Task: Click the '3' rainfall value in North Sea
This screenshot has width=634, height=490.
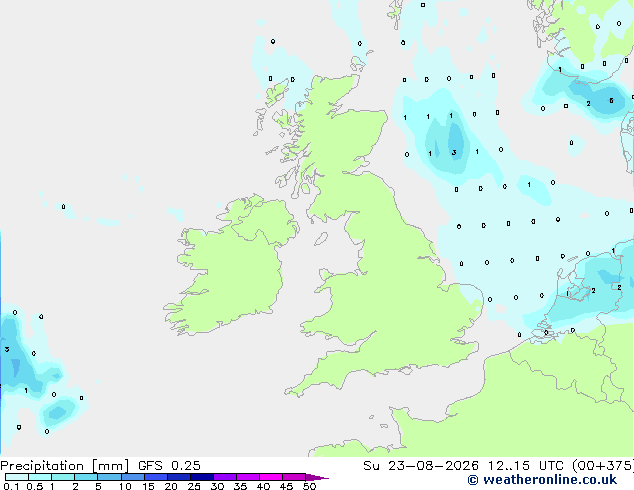Action: pos(454,152)
